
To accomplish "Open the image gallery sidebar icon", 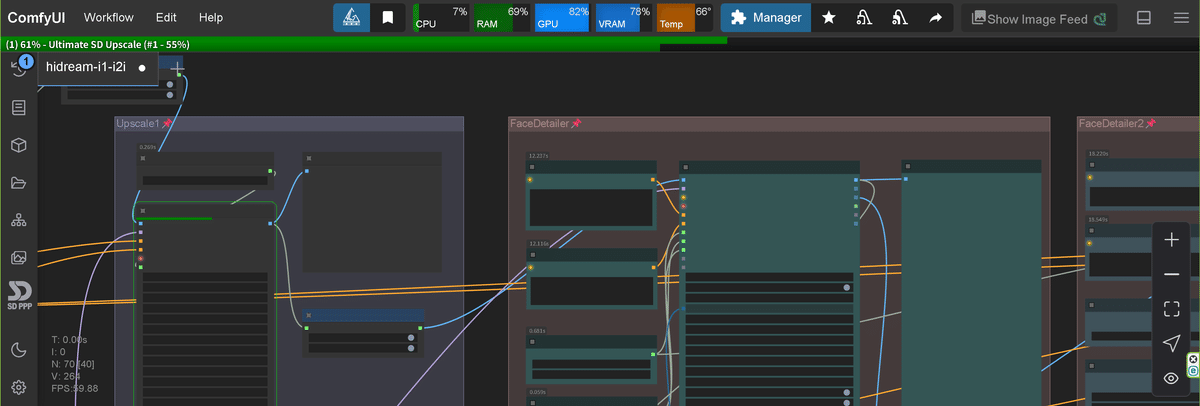I will click(18, 258).
